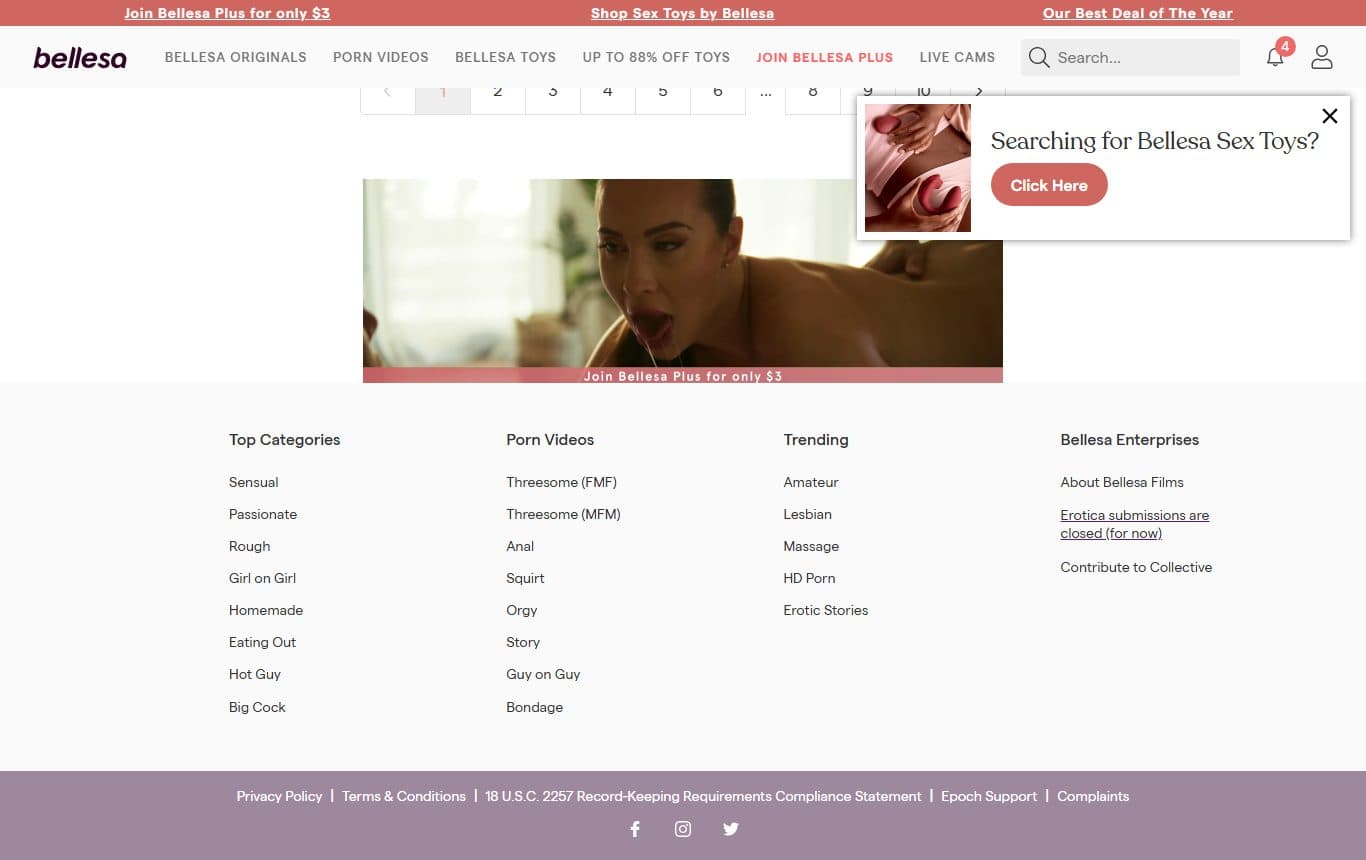Open LIVE CAMS from the navigation
The image size is (1366, 860).
pos(957,57)
